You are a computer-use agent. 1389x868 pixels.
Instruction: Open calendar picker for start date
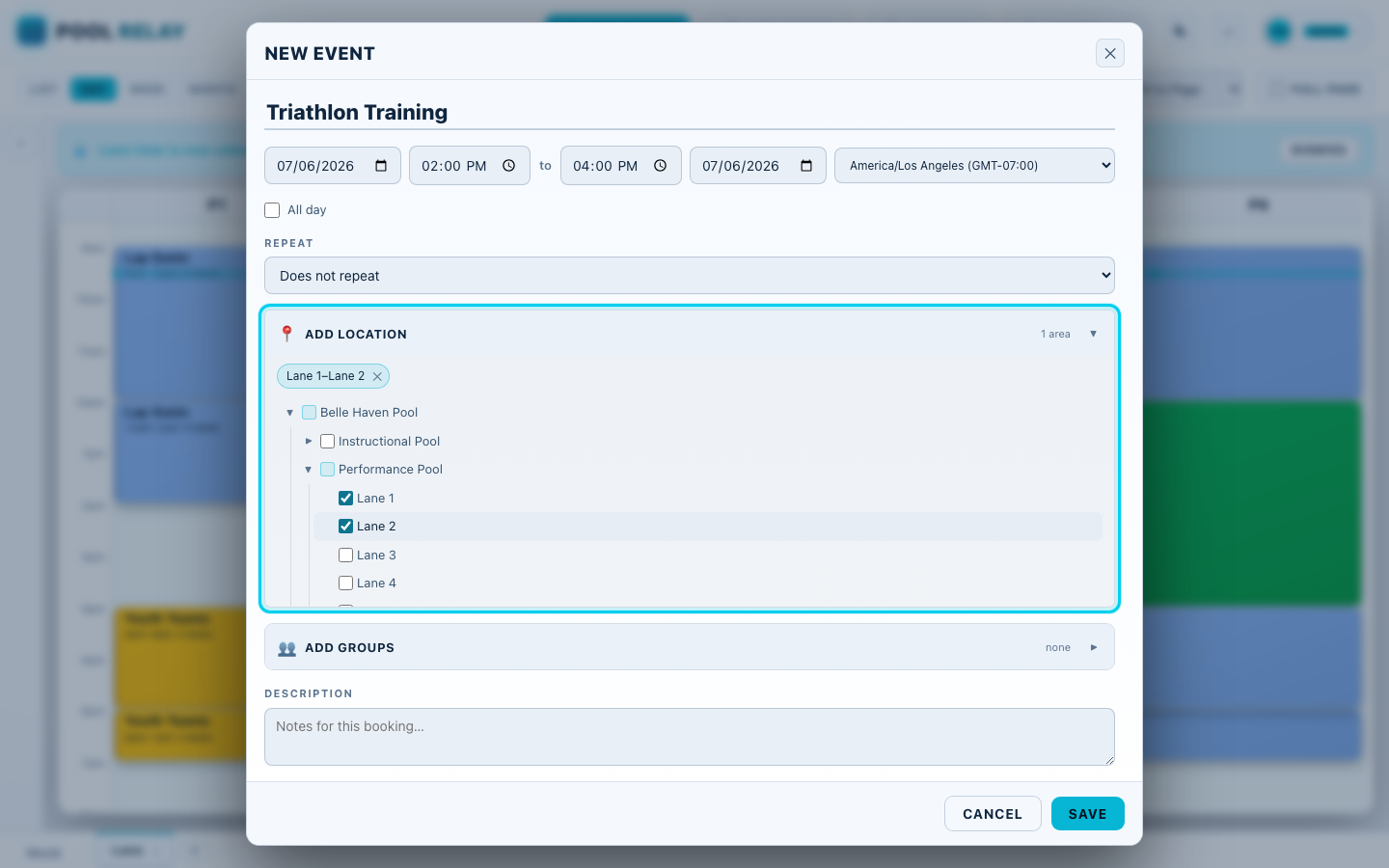[x=381, y=166]
